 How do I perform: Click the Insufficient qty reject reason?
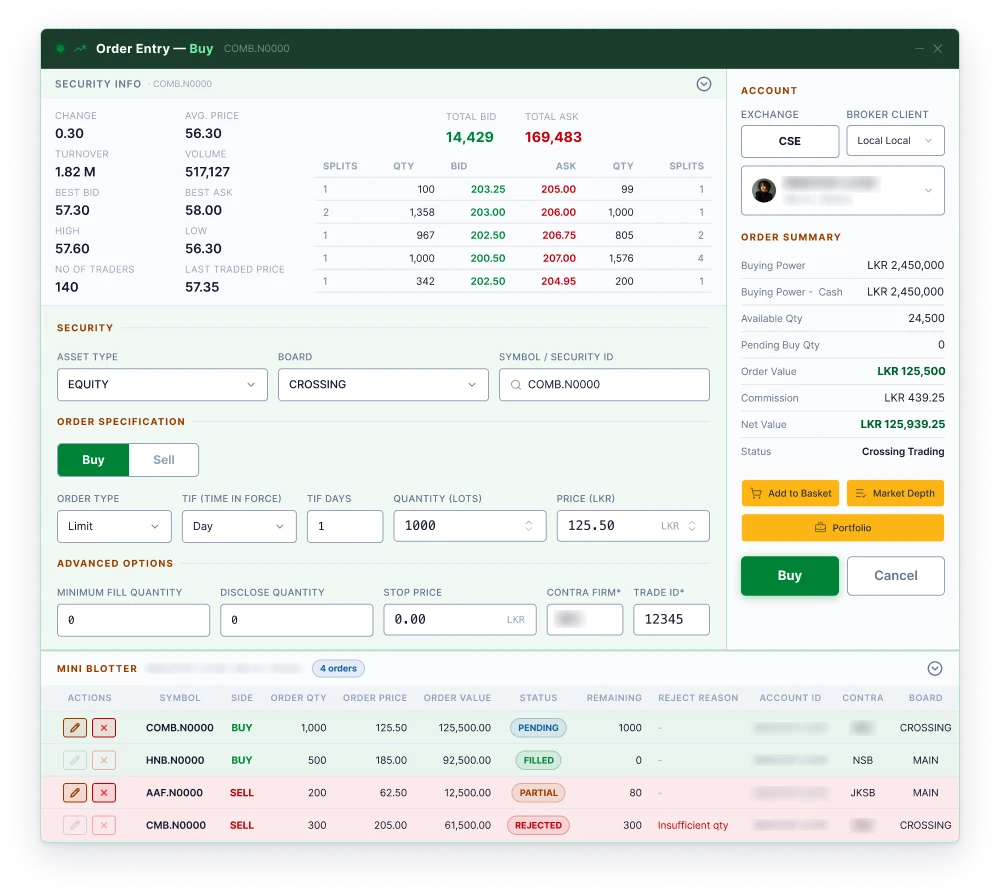pos(693,825)
